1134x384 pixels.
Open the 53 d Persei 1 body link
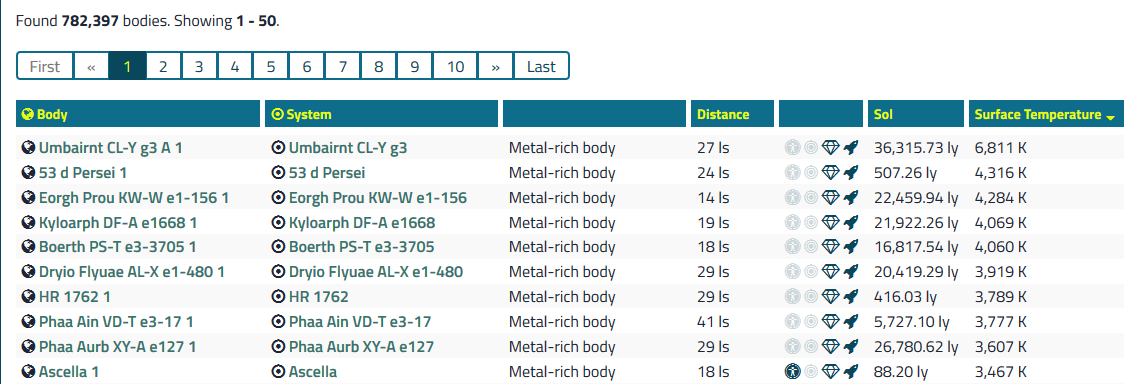pos(83,173)
